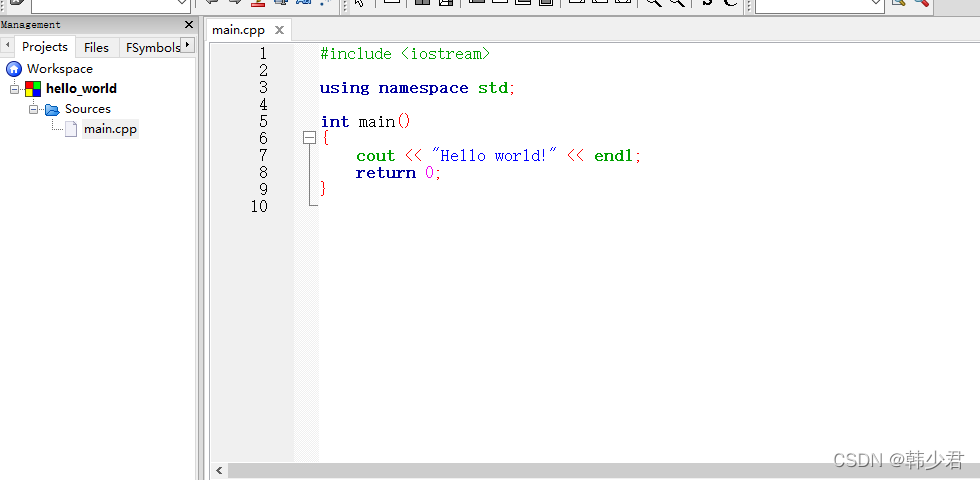Viewport: 980px width, 480px height.
Task: Click the closing brace on line 9
Action: pos(323,188)
